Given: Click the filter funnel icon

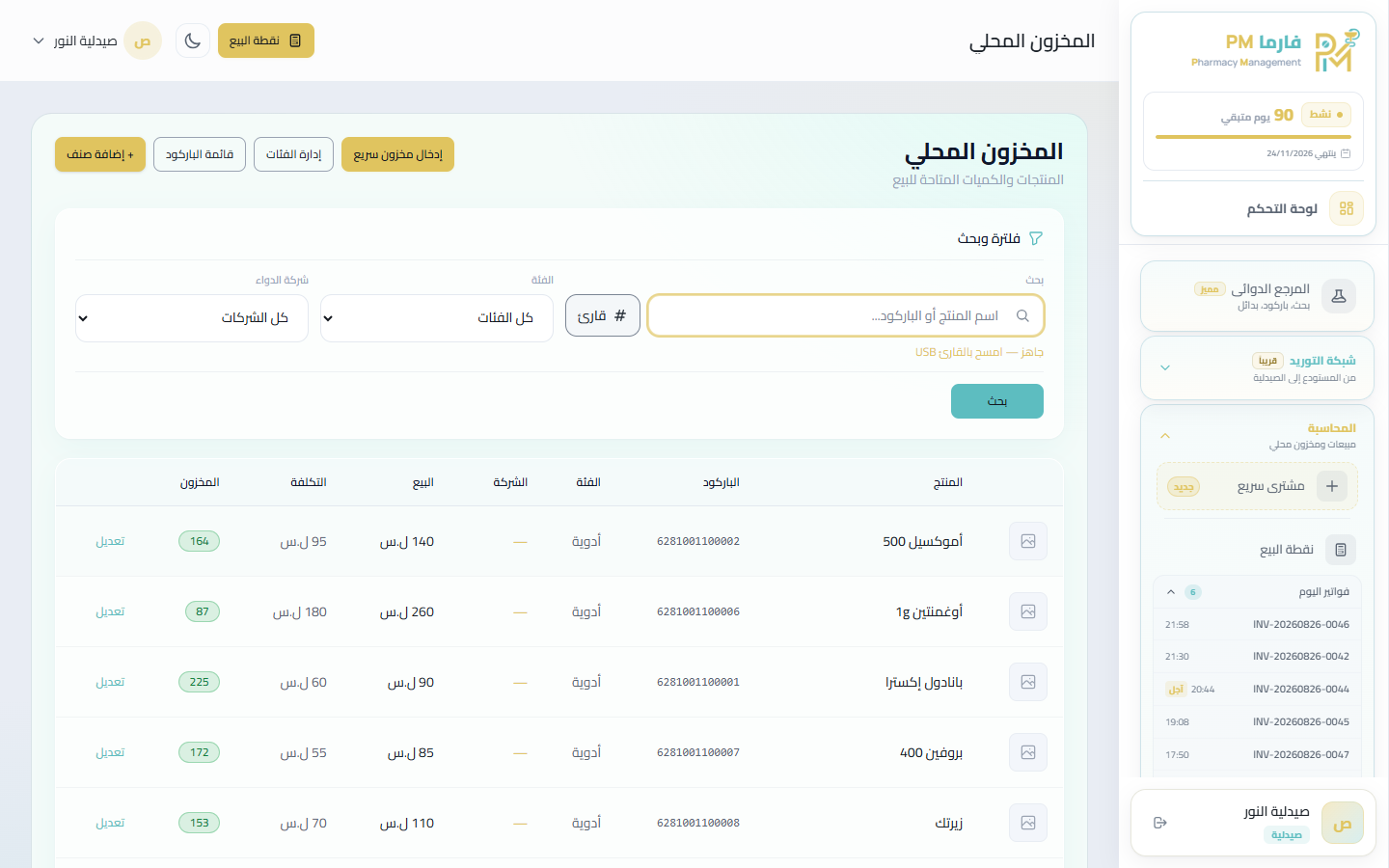Looking at the screenshot, I should [x=1036, y=238].
